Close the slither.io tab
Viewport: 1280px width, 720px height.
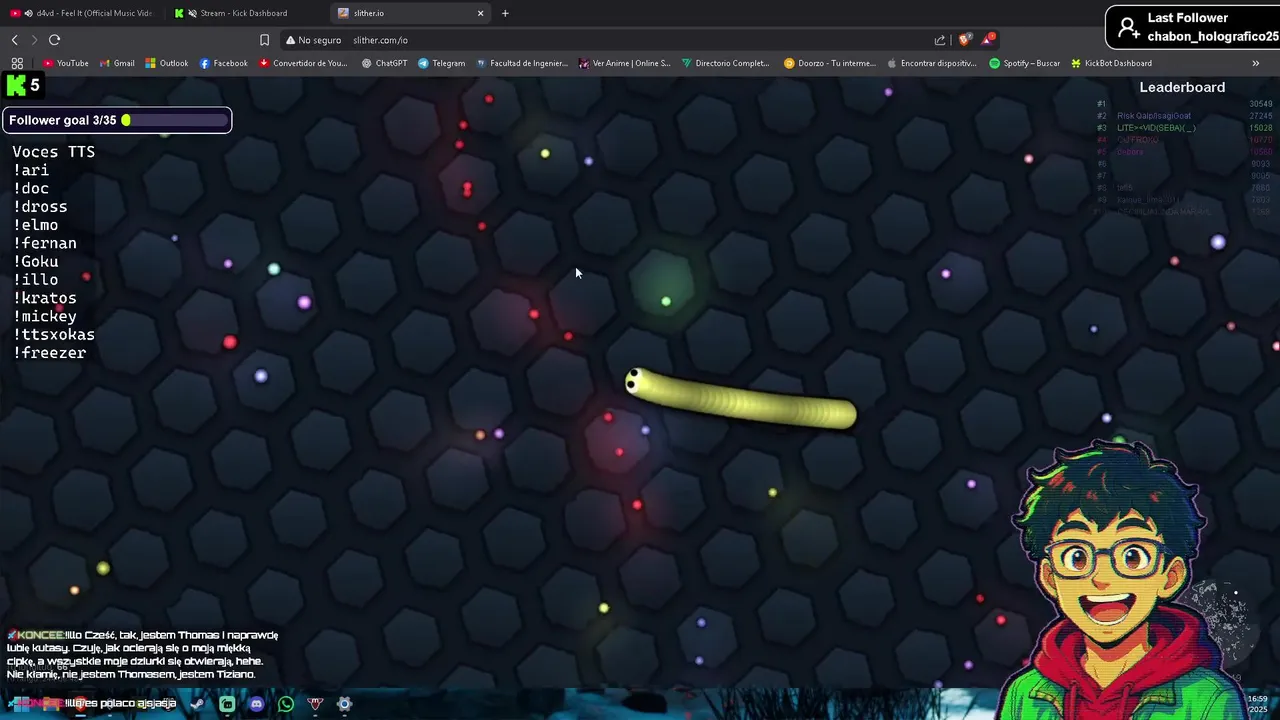pos(480,13)
